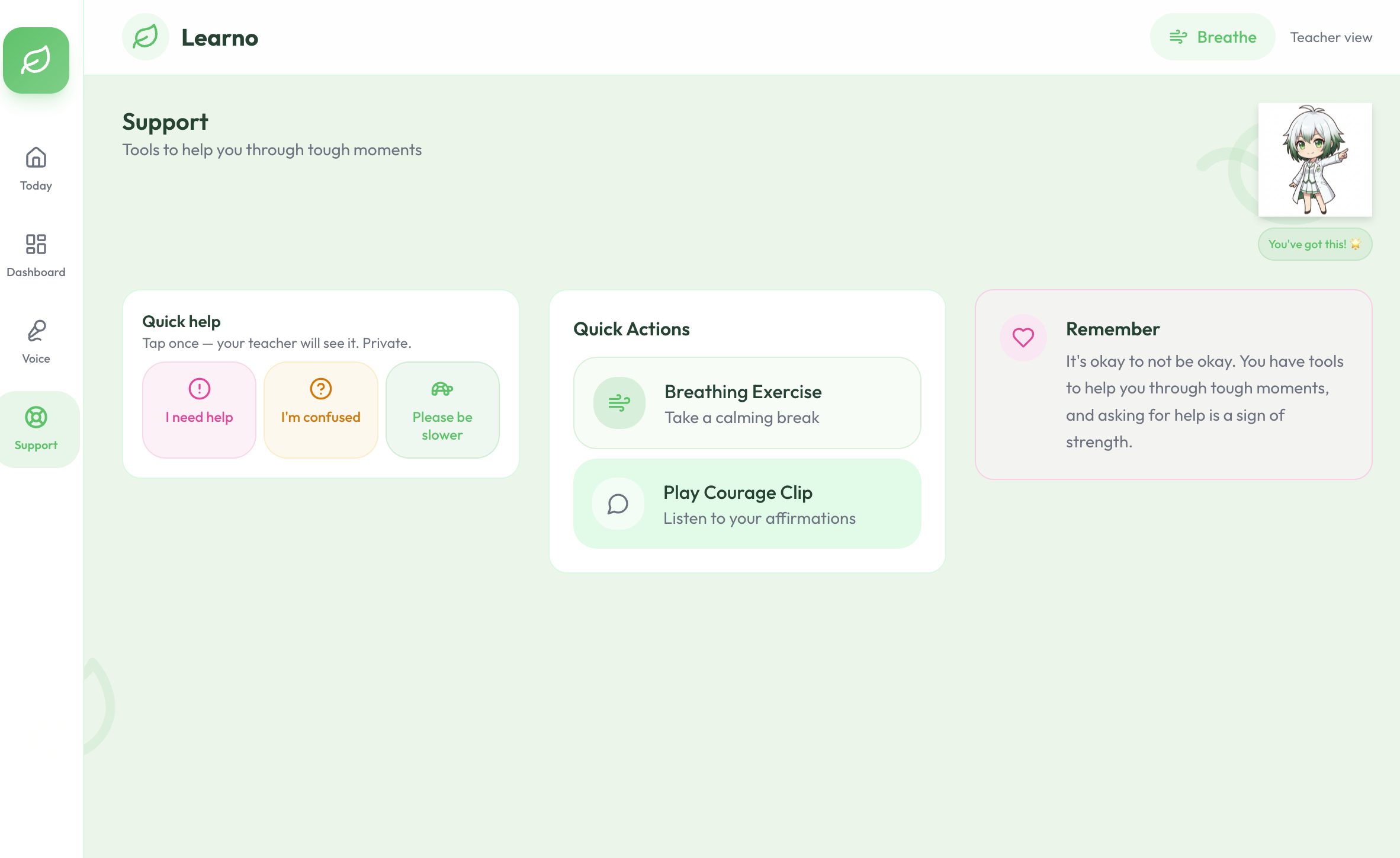
Task: Play Courage Clip affirmations
Action: tap(747, 504)
